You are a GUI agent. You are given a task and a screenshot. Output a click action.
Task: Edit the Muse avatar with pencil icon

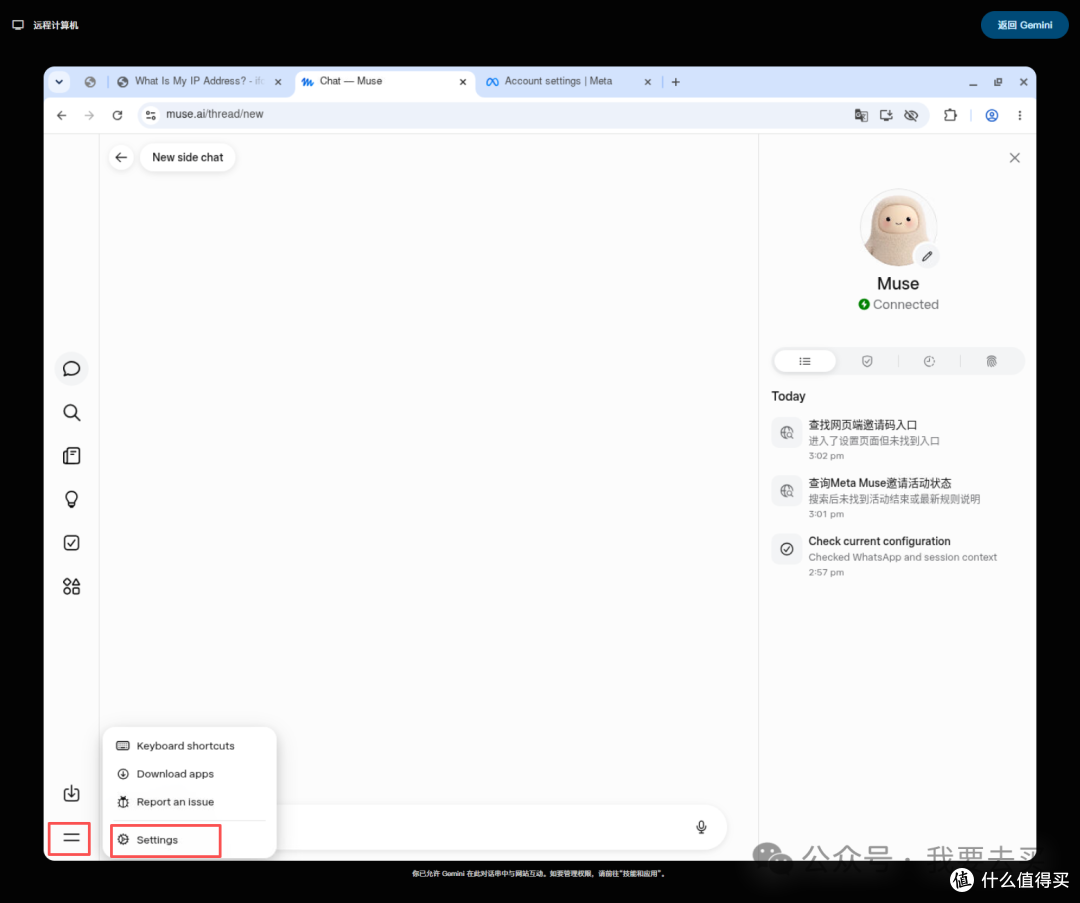click(927, 256)
